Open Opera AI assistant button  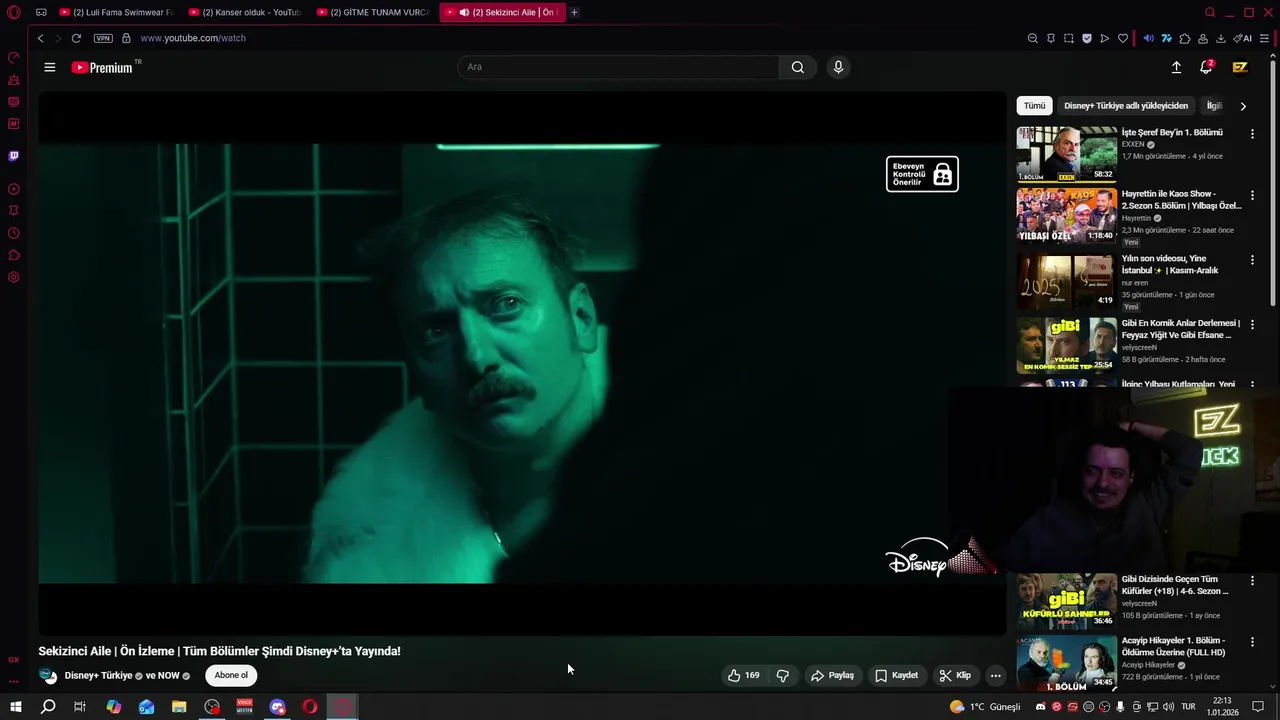[x=1243, y=38]
